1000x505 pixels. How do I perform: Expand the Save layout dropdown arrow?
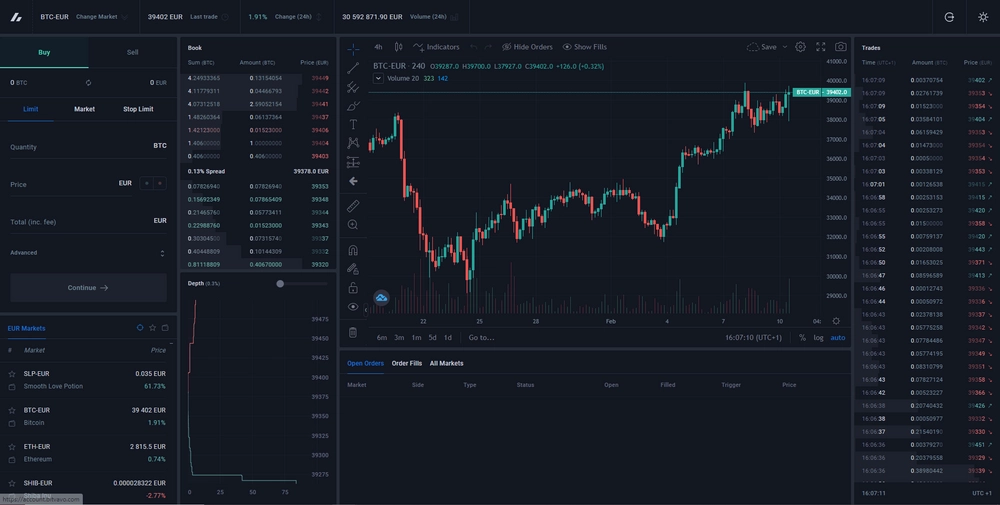point(784,47)
